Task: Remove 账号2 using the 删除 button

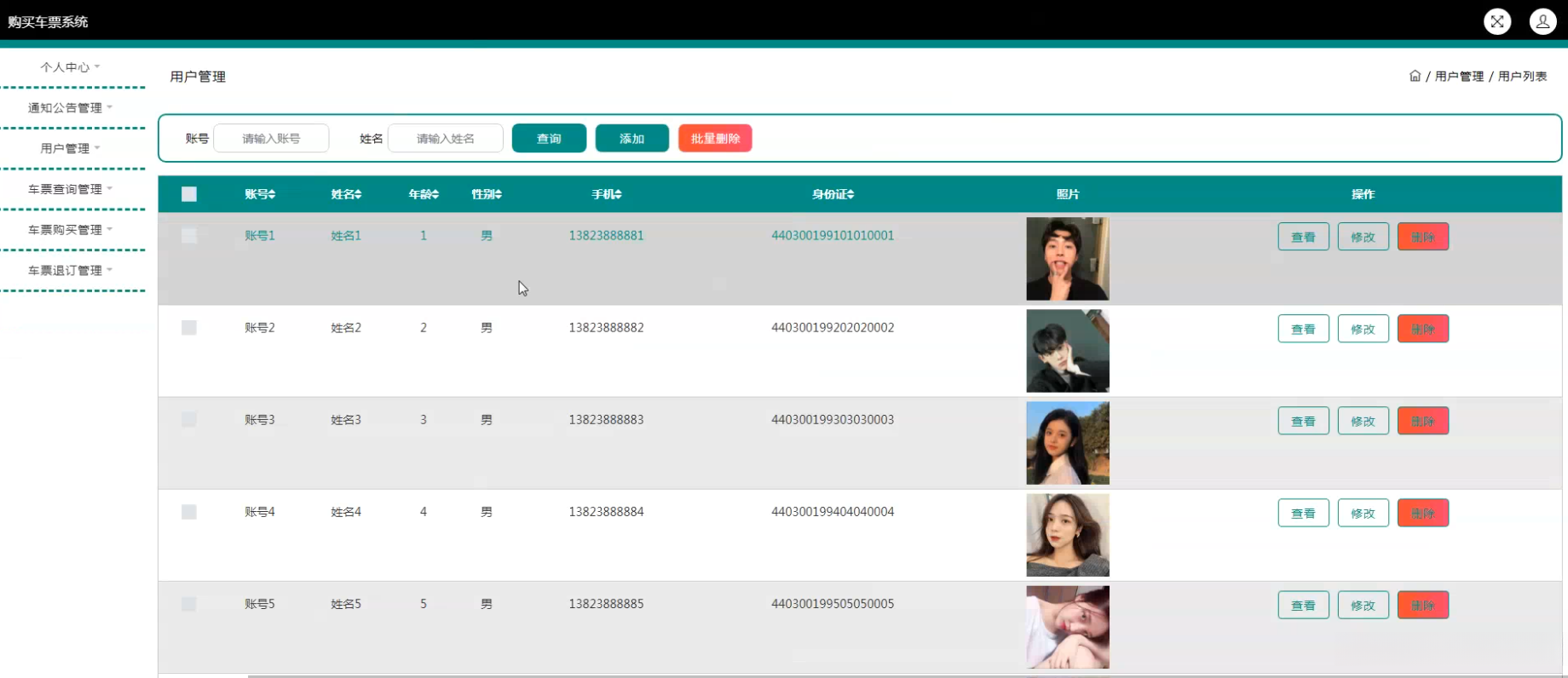Action: 1423,329
